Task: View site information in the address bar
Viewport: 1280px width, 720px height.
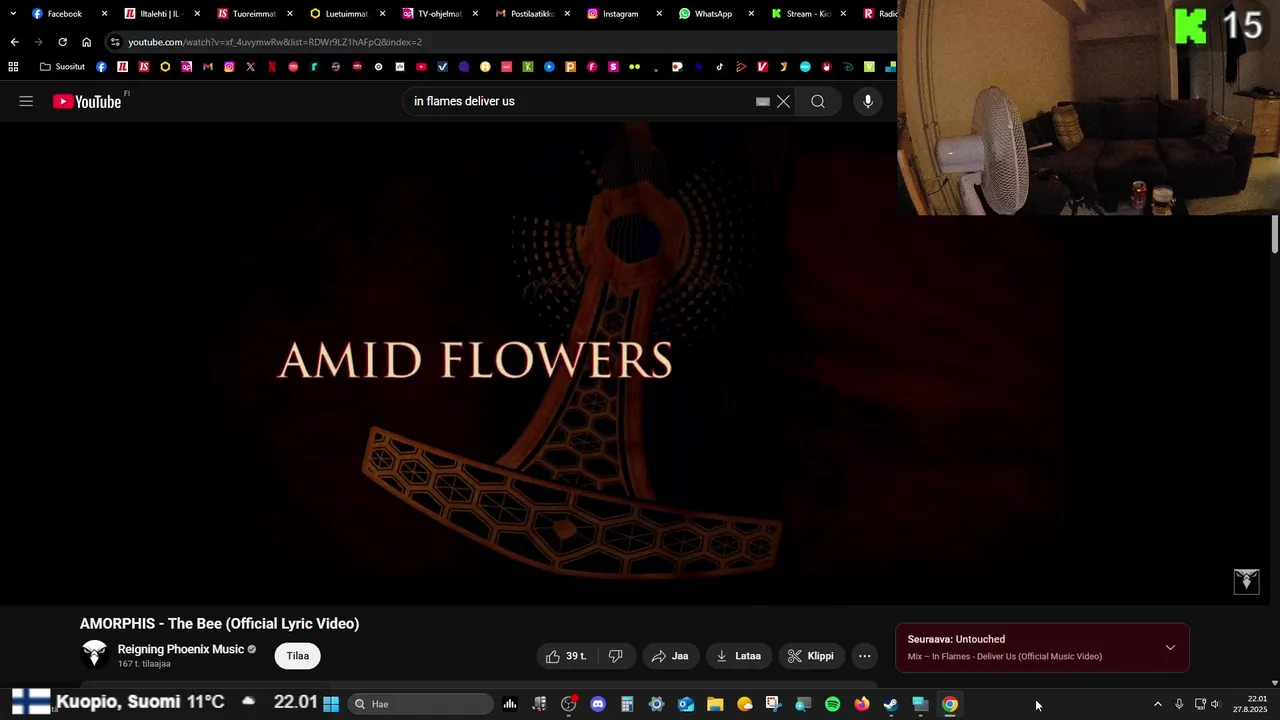Action: pos(115,42)
